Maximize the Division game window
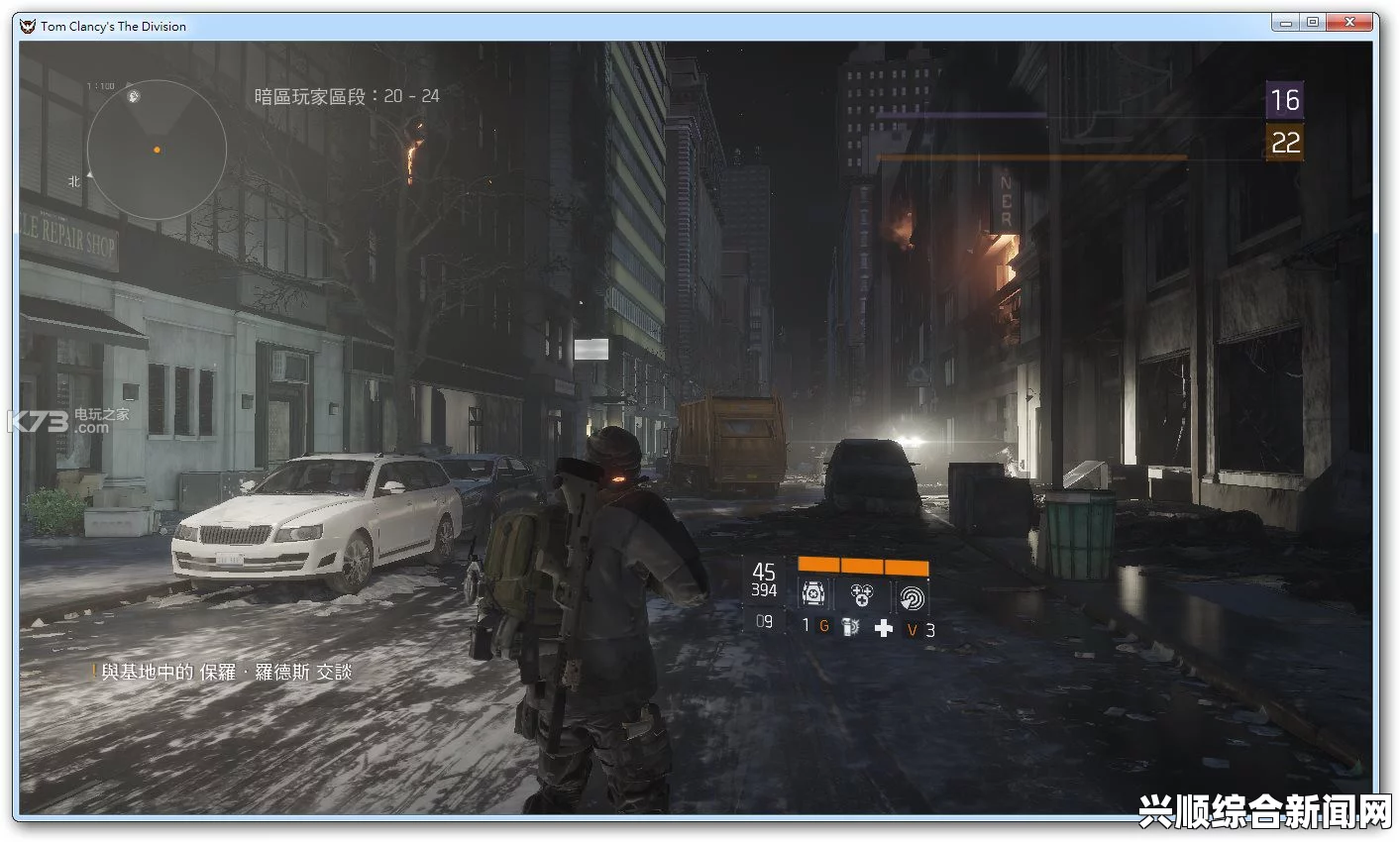Screen dimensions: 1400x842 [1313, 23]
